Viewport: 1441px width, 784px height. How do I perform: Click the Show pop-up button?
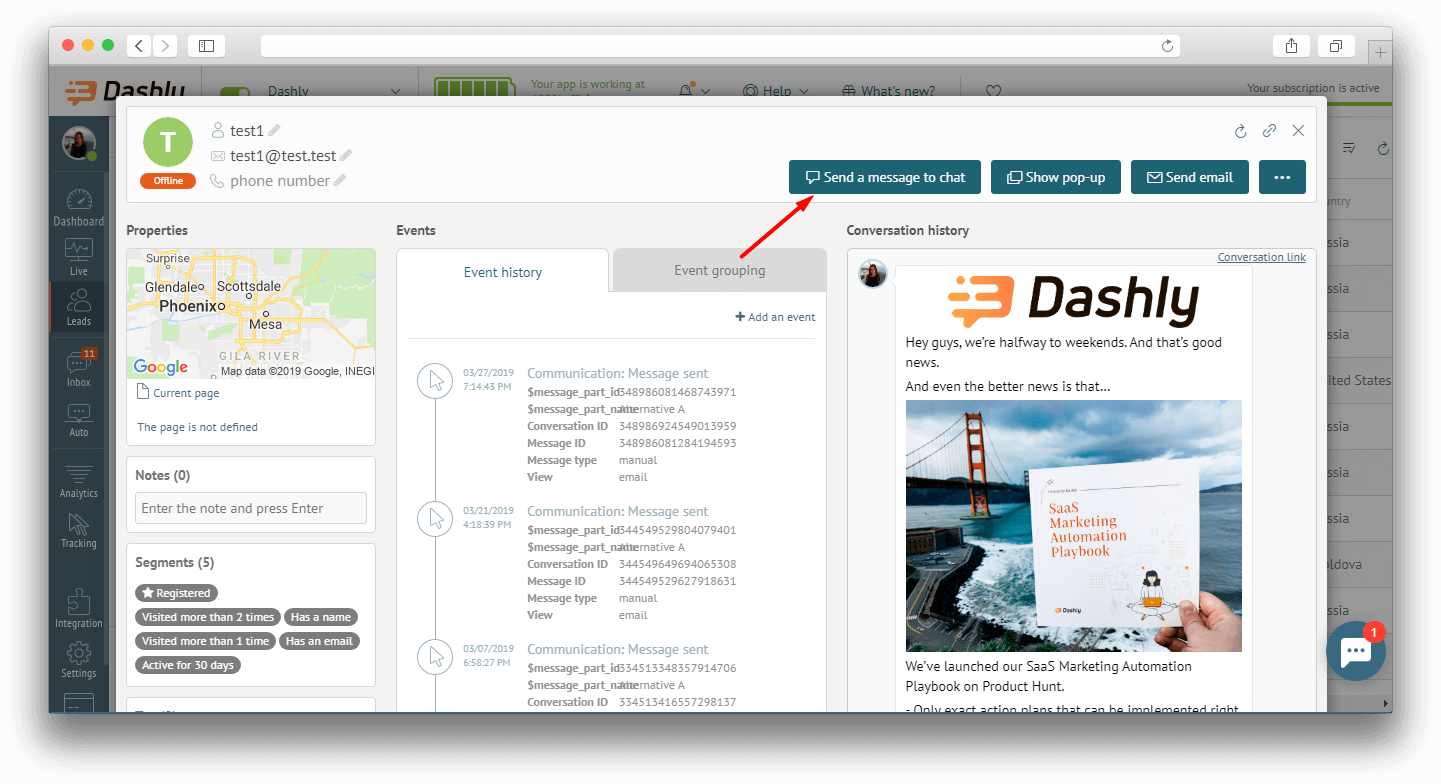tap(1056, 177)
